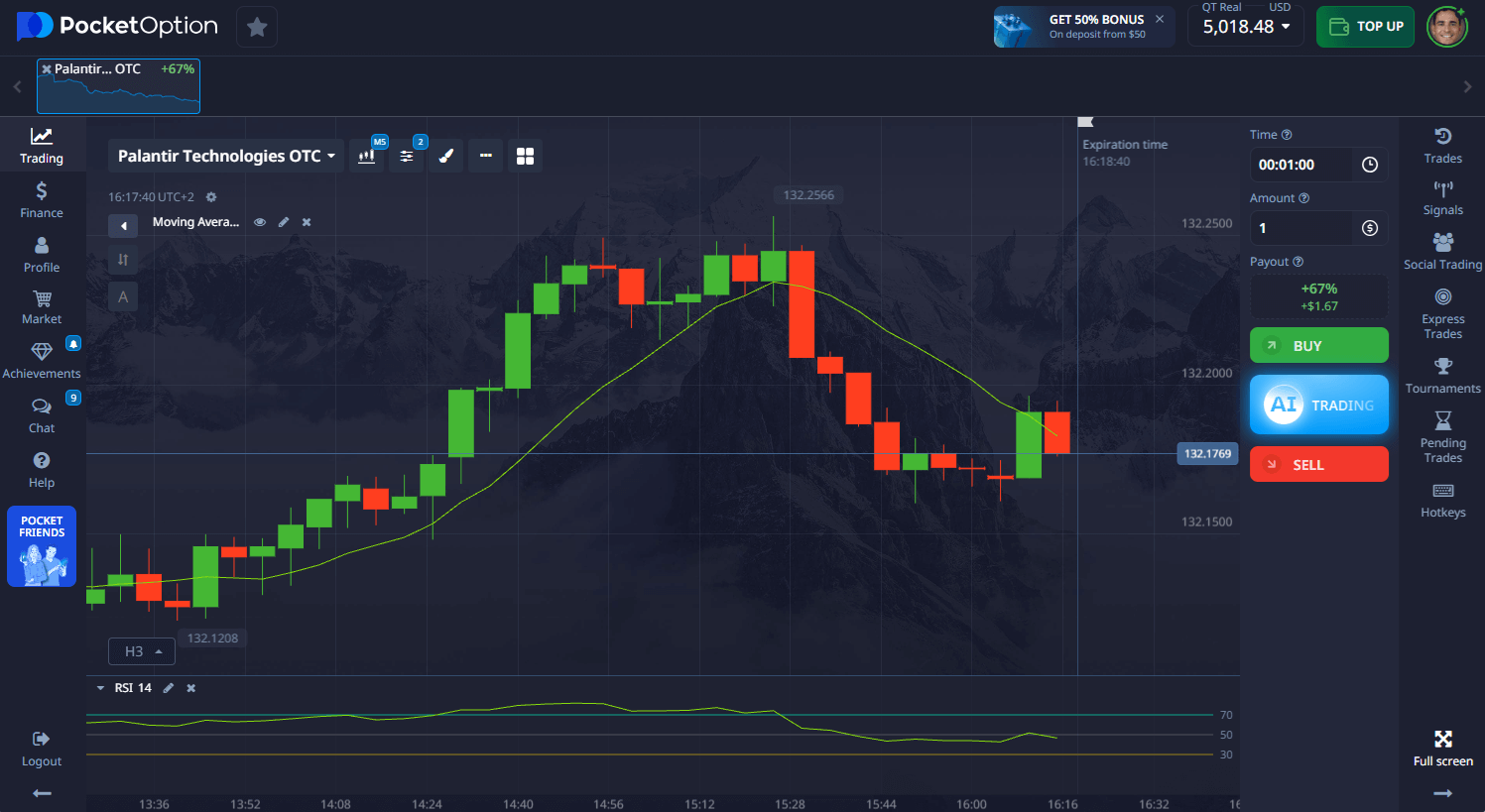
Task: Open Social Trading panel
Action: 1442,251
